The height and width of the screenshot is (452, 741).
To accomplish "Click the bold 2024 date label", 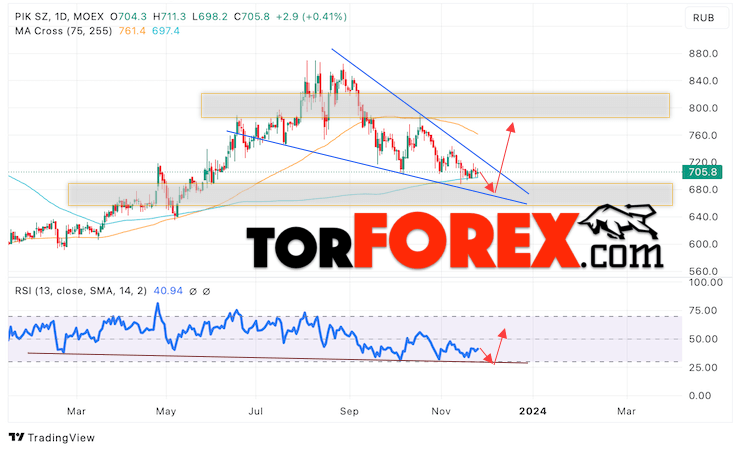I will pyautogui.click(x=533, y=411).
